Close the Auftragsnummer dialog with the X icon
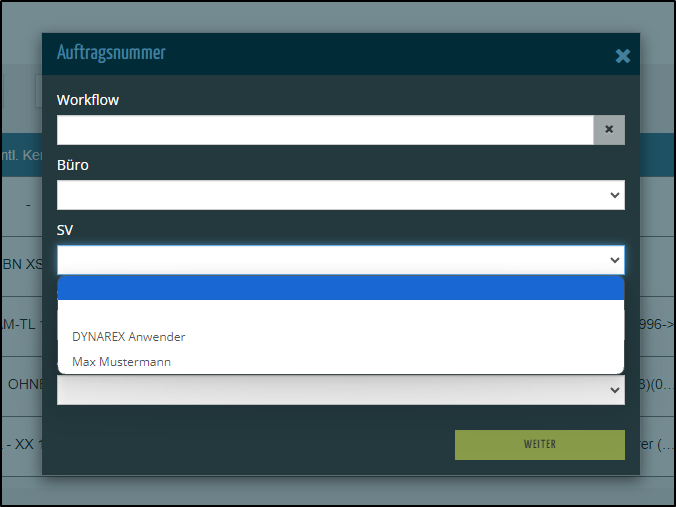This screenshot has height=507, width=676. pyautogui.click(x=623, y=56)
